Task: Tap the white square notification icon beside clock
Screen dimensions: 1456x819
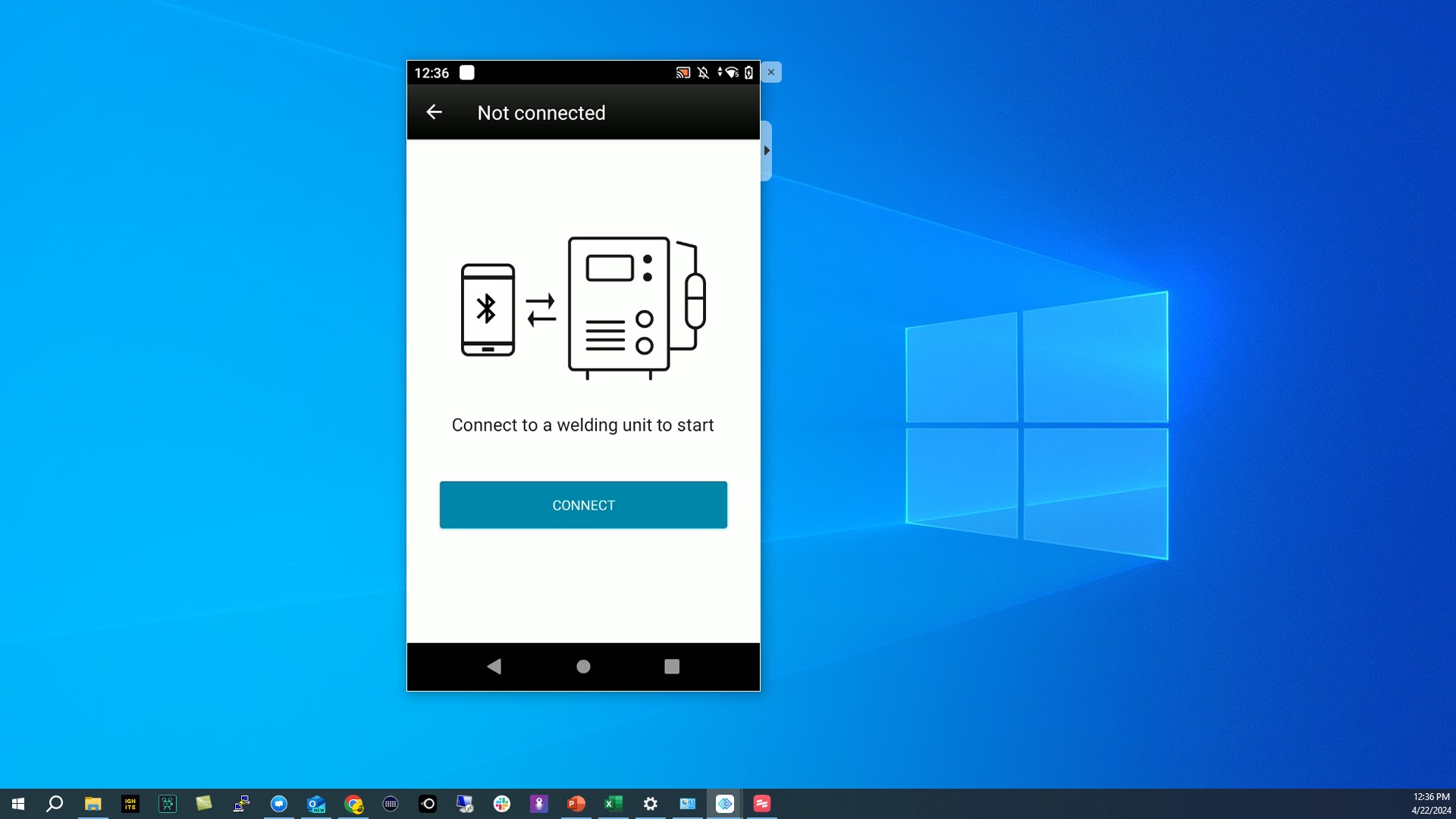Action: tap(467, 73)
